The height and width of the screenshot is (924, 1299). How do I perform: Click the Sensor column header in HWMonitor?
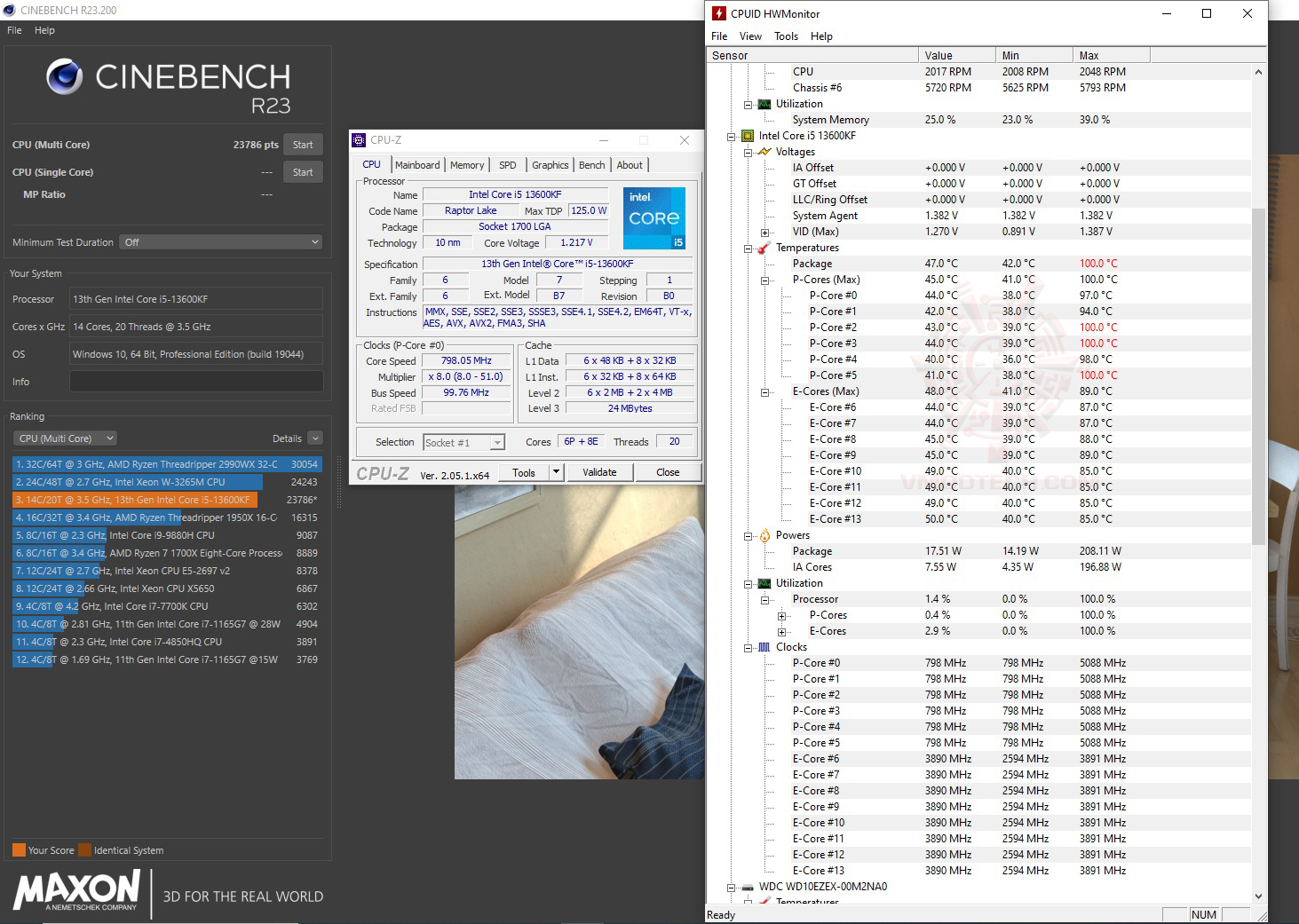[x=812, y=55]
